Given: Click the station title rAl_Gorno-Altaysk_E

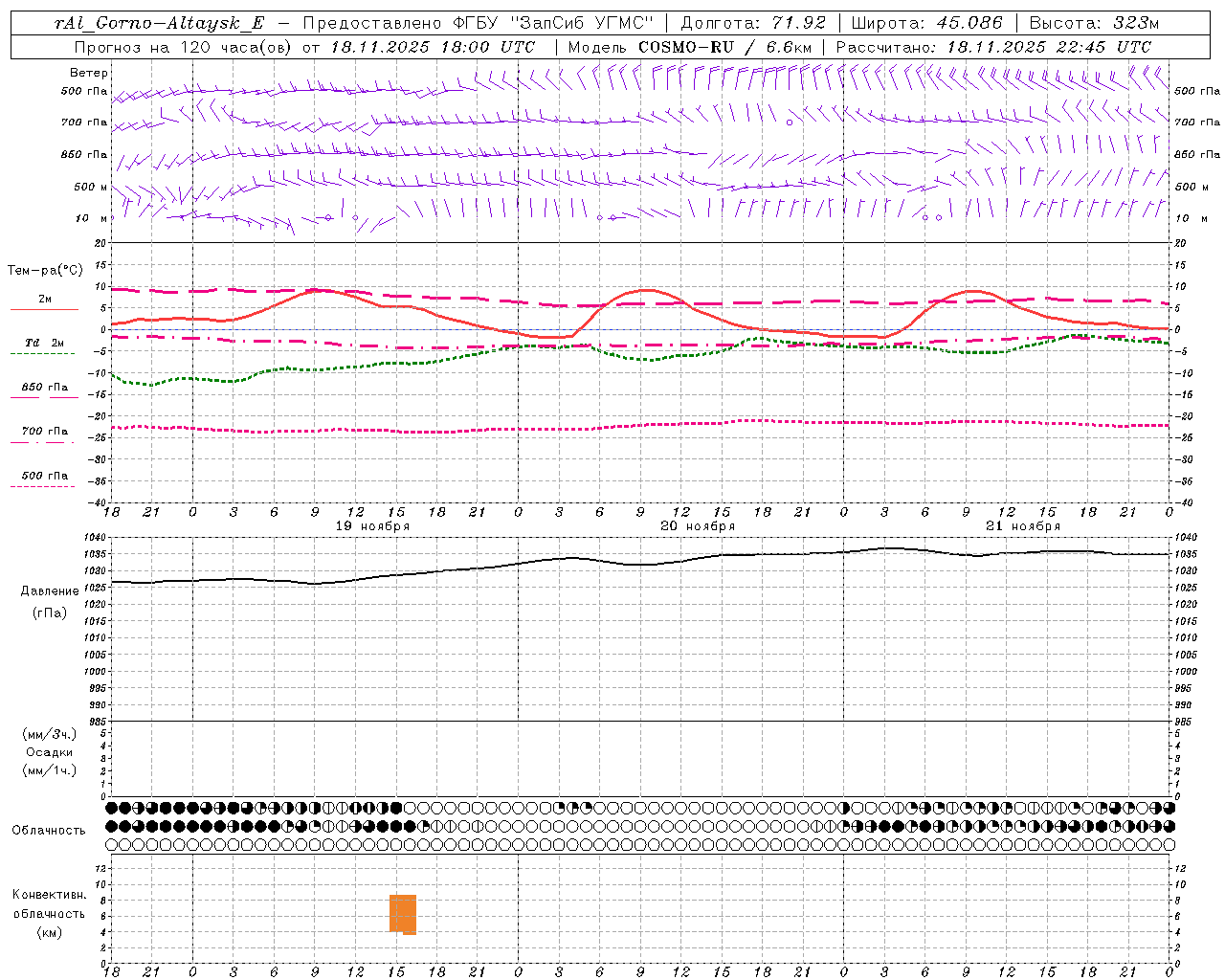Looking at the screenshot, I should point(159,23).
